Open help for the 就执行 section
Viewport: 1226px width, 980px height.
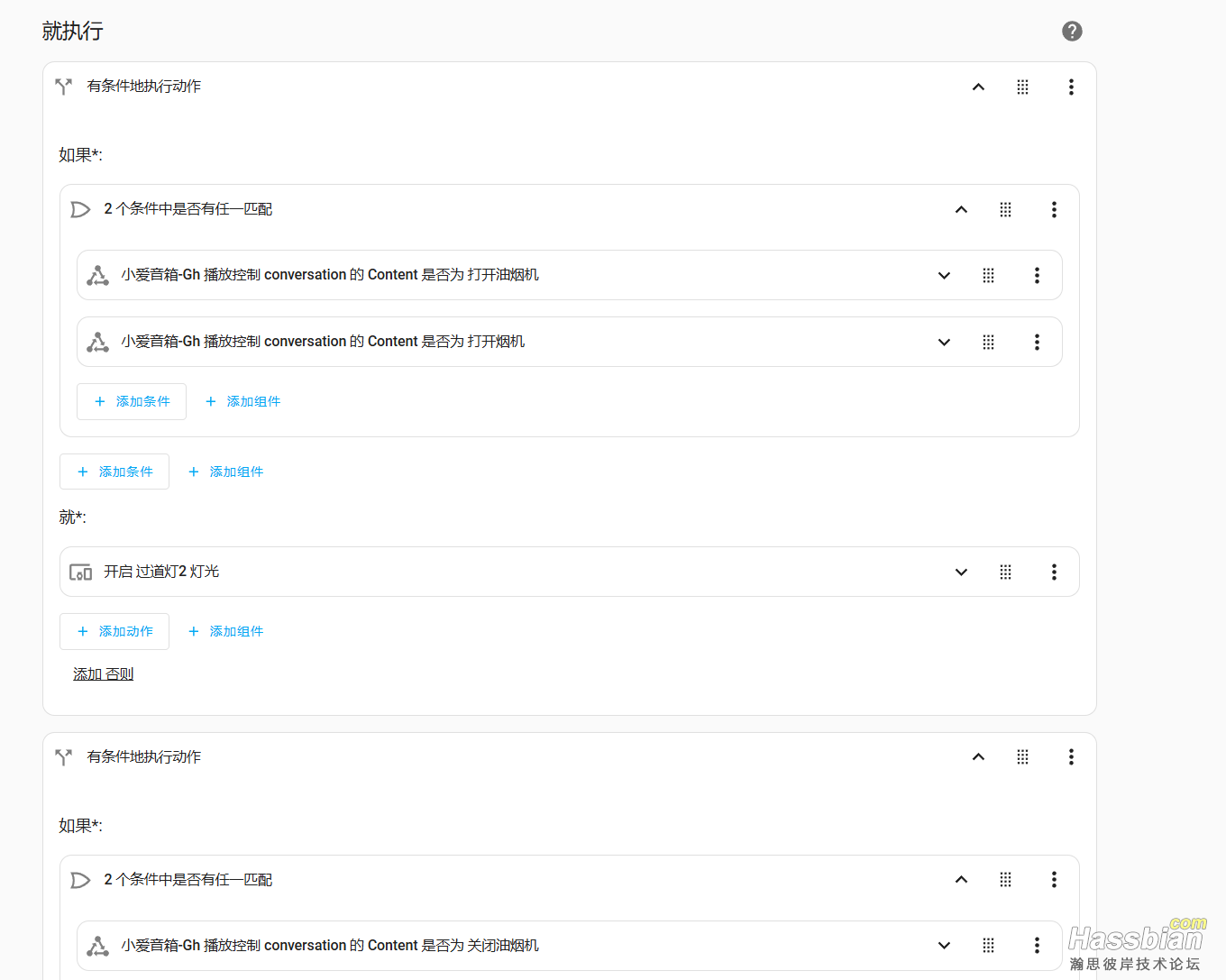click(x=1072, y=32)
